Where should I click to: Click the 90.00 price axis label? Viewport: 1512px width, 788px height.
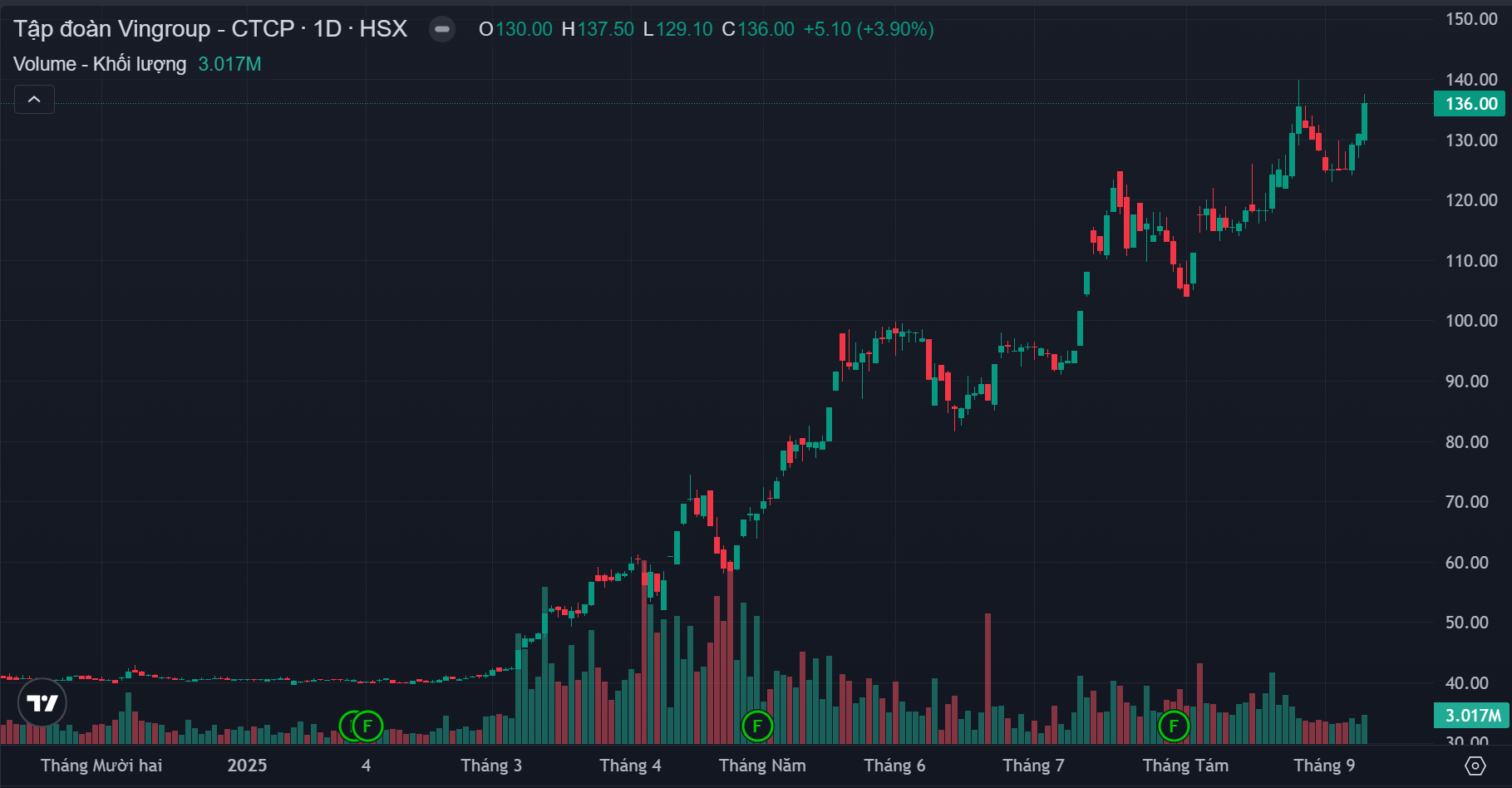(1467, 382)
